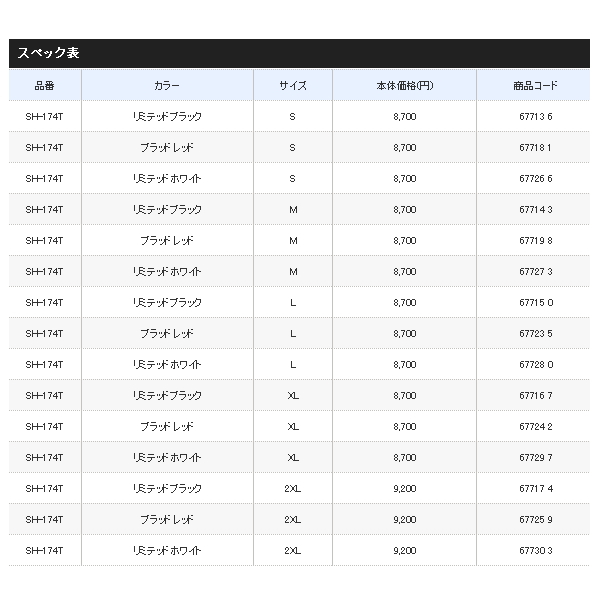This screenshot has width=600, height=600.
Task: Click product code 67715 0
Action: pyautogui.click(x=536, y=303)
